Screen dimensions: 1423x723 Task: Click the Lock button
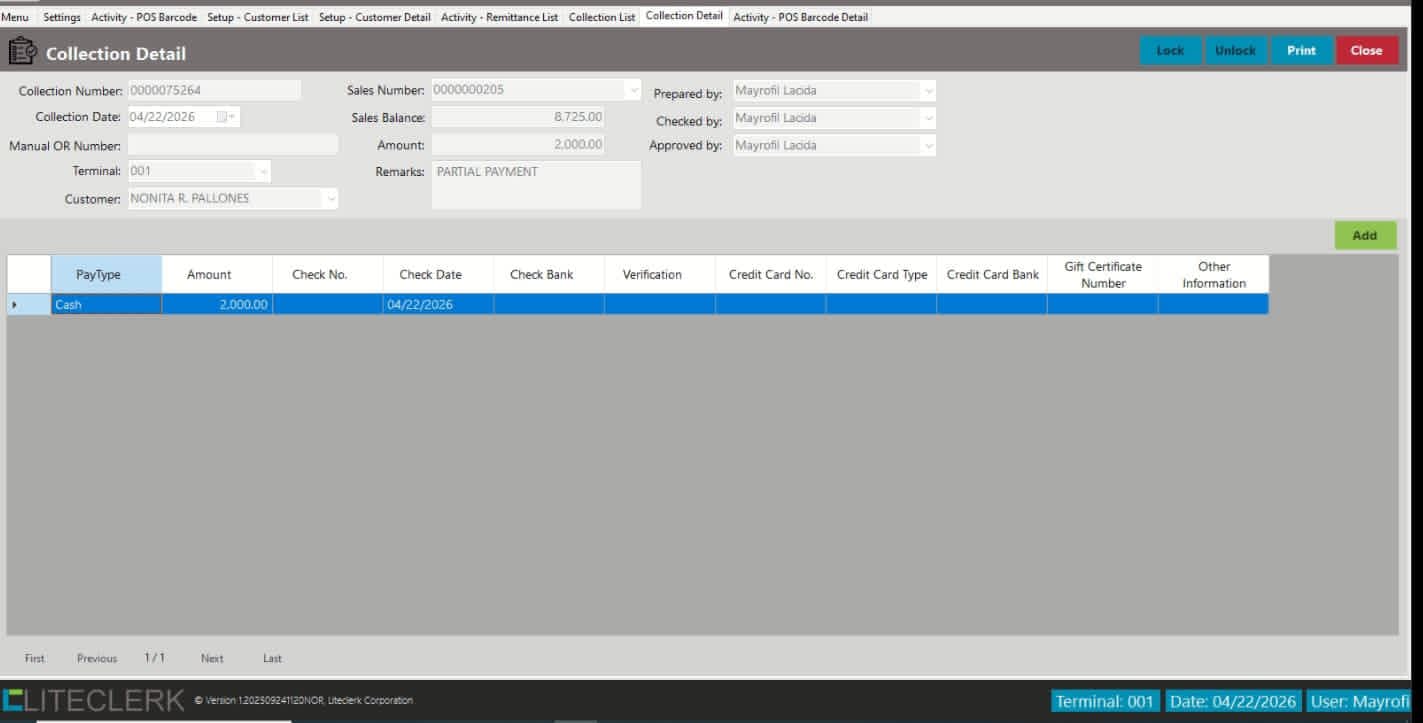[x=1170, y=51]
